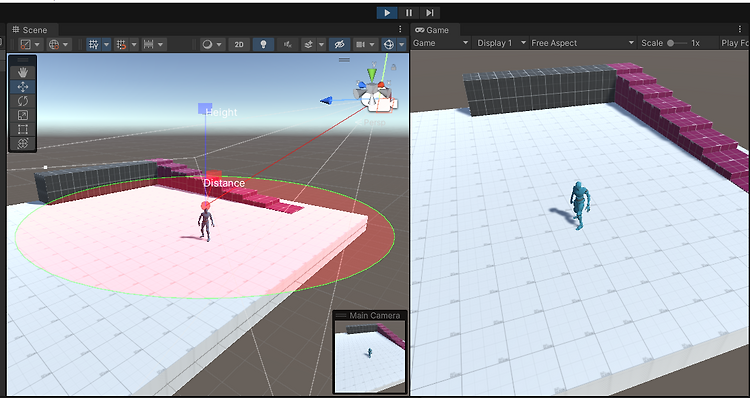Open the Game view mode dropdown
750x398 pixels.
click(441, 43)
